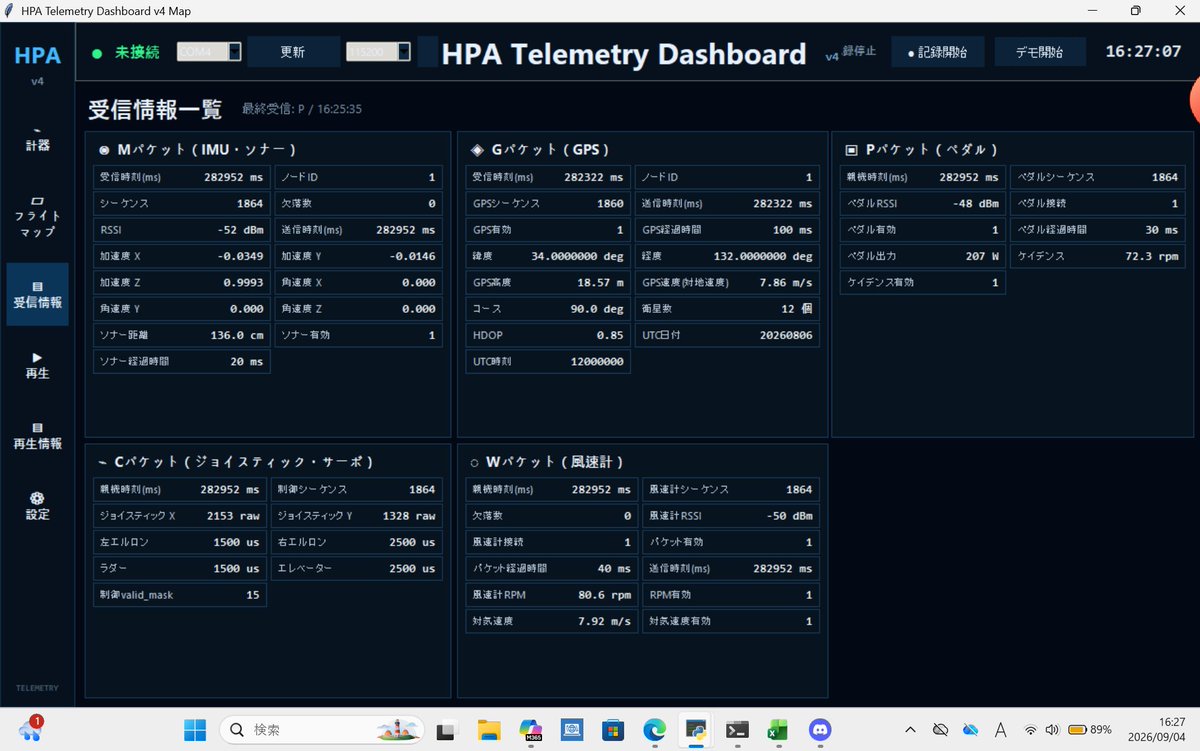The image size is (1200, 751).
Task: Click the ペダル出力 207 W value
Action: click(982, 256)
